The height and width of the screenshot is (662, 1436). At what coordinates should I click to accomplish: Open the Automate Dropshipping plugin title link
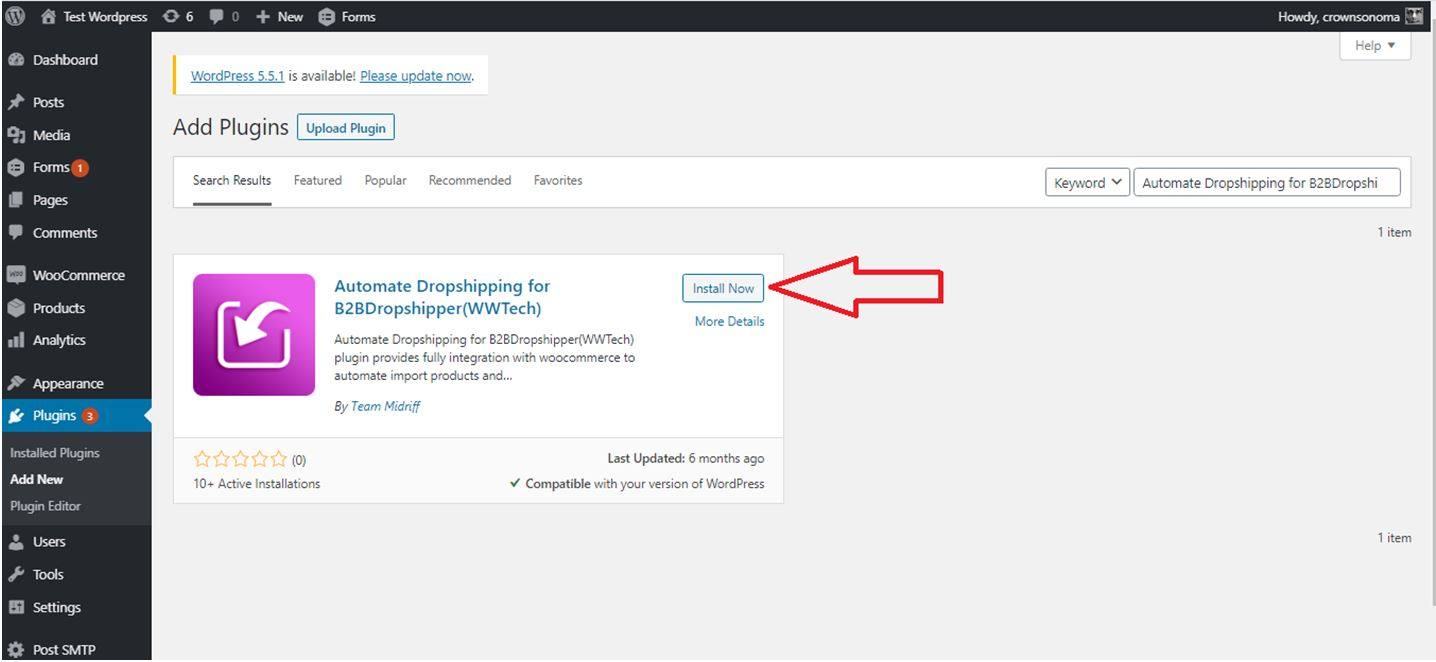(x=442, y=298)
